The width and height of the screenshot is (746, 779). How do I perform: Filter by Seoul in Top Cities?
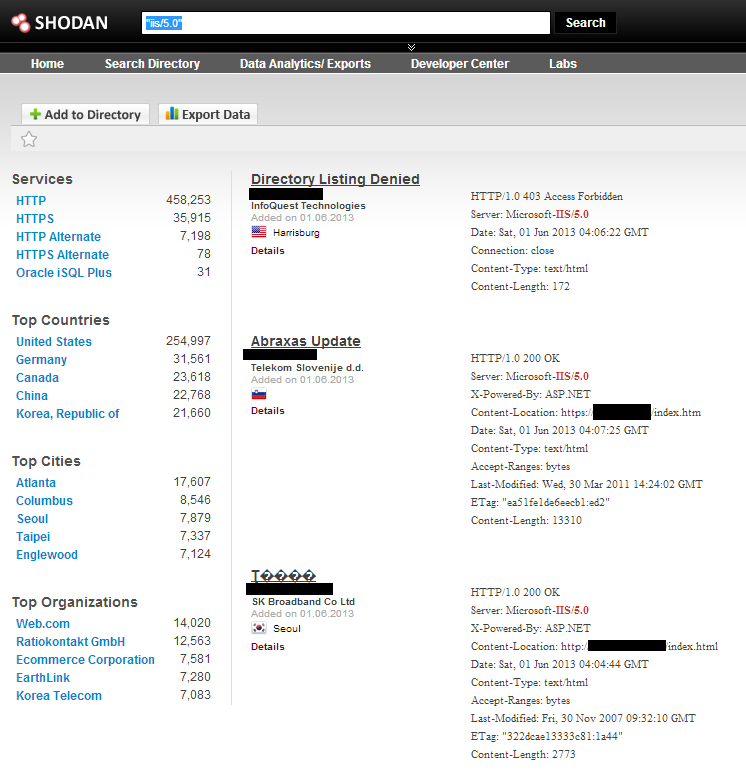(x=32, y=519)
